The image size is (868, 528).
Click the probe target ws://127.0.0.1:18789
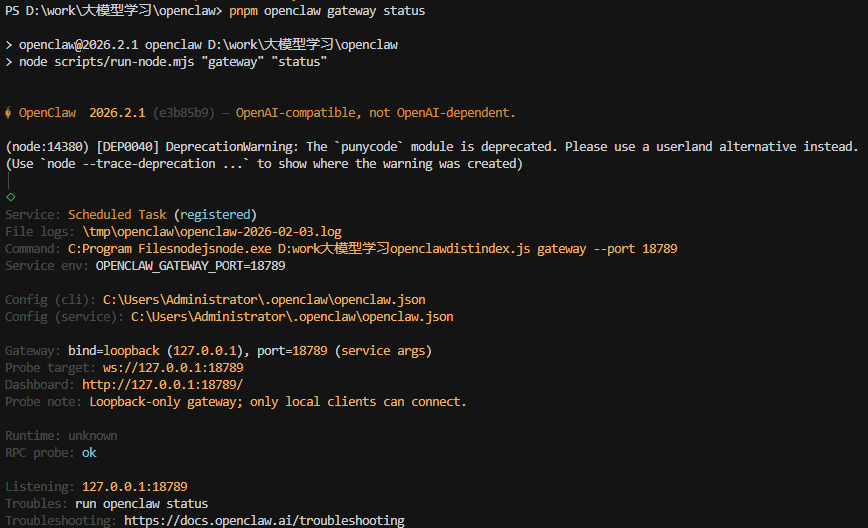[x=173, y=367]
